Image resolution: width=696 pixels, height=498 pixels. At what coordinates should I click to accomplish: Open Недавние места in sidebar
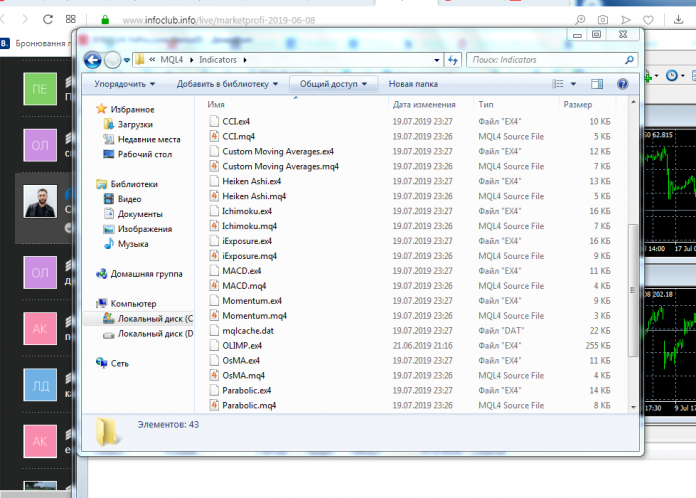point(149,139)
